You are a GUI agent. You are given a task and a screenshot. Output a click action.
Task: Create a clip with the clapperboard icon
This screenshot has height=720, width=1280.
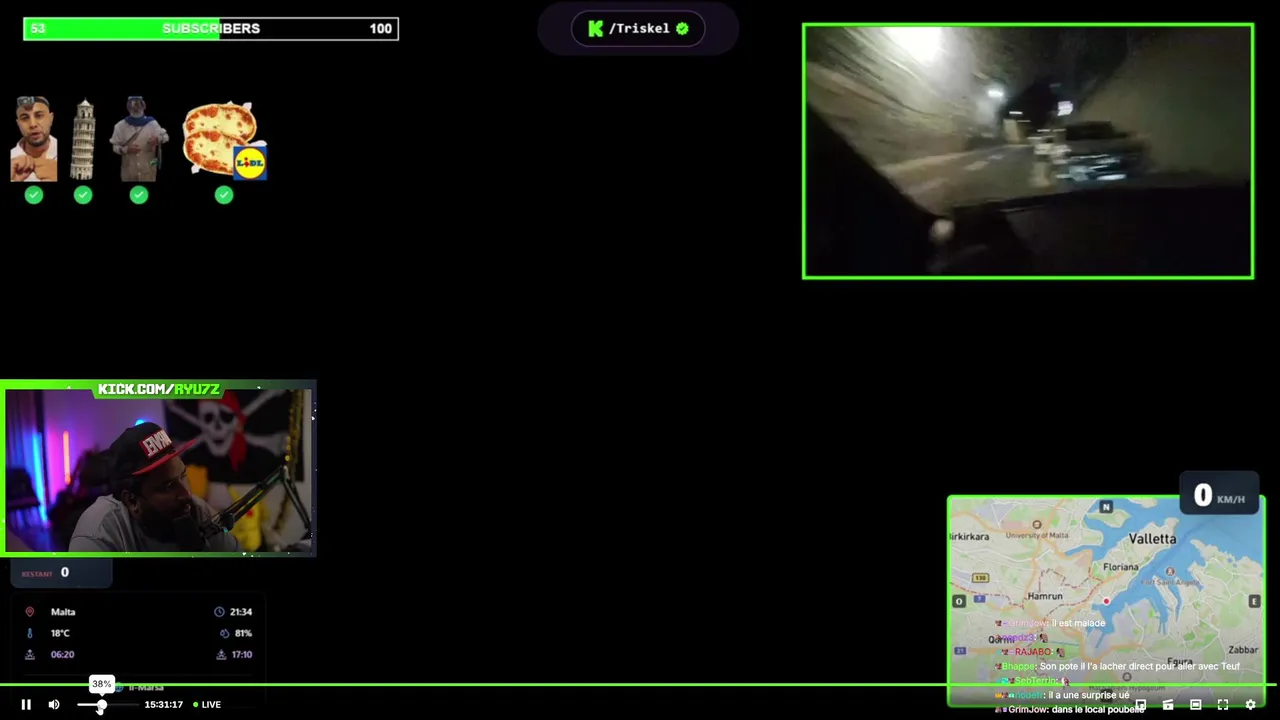pos(1167,704)
